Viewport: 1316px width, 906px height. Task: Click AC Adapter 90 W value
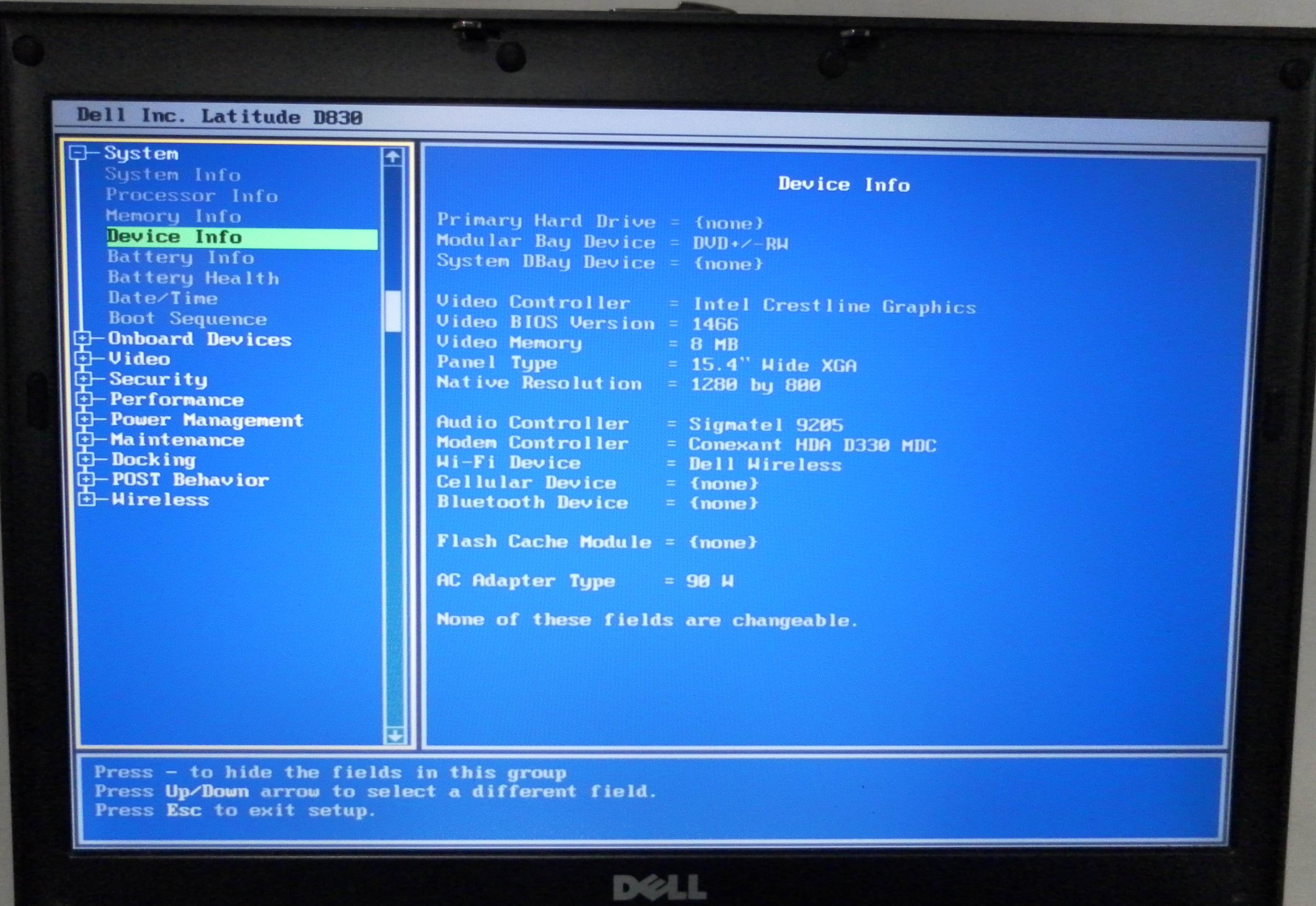pyautogui.click(x=710, y=581)
